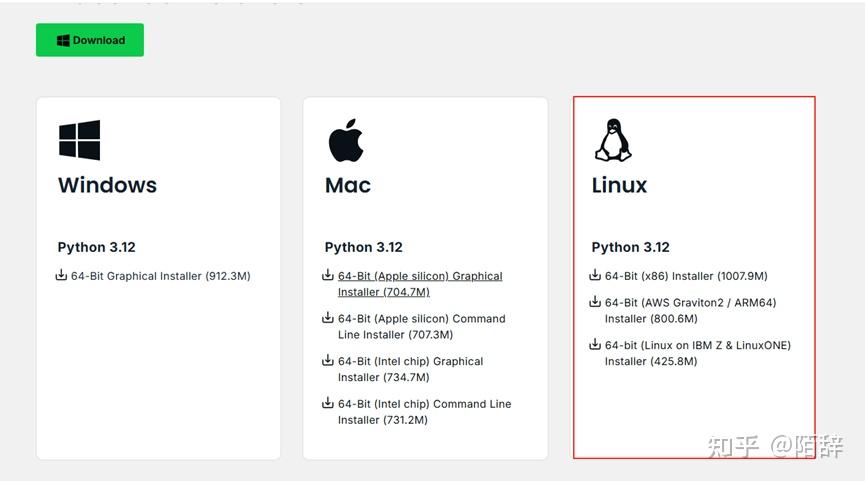Click the Windows logo icon
This screenshot has height=481, width=865.
coord(79,140)
